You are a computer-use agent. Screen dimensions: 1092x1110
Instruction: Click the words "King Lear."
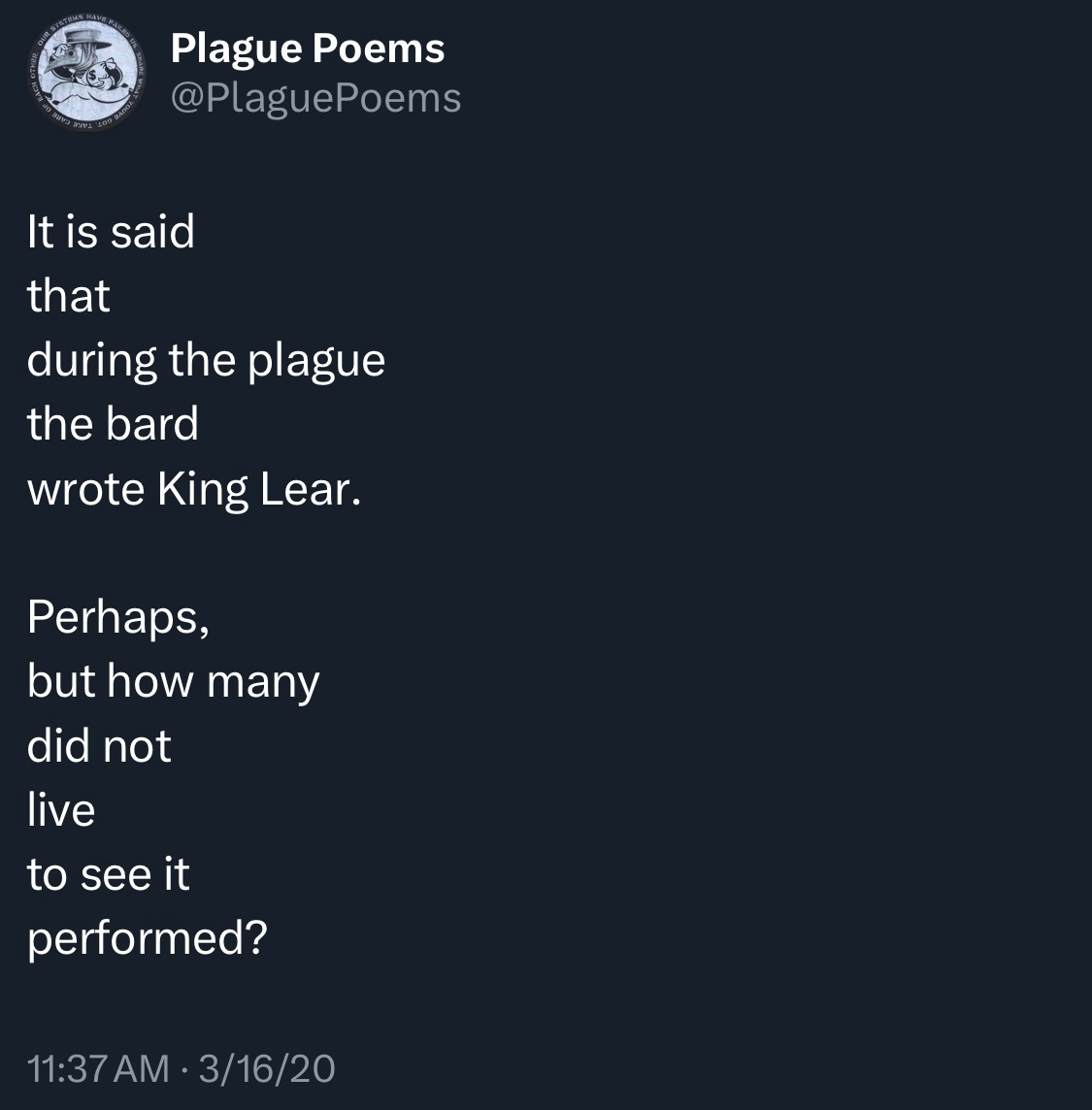(x=258, y=489)
